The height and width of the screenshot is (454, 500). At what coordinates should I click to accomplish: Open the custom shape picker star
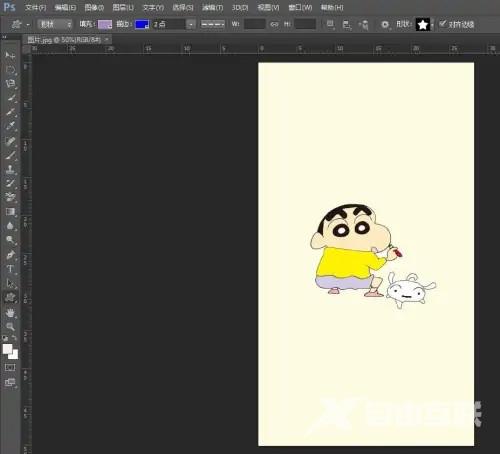tap(423, 24)
